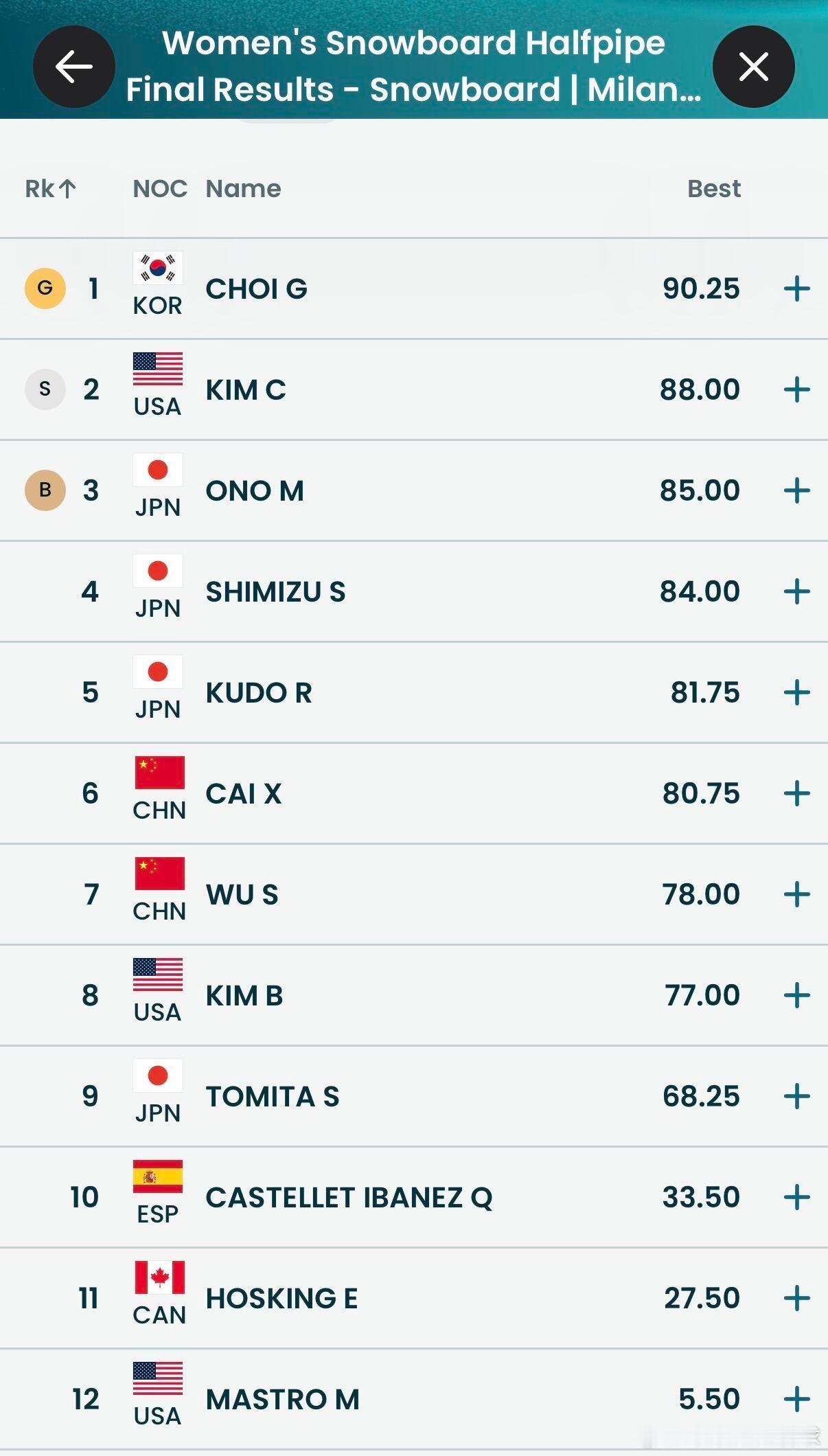The image size is (828, 1456).
Task: Select athlete name HOSKING E
Action: click(x=281, y=1298)
